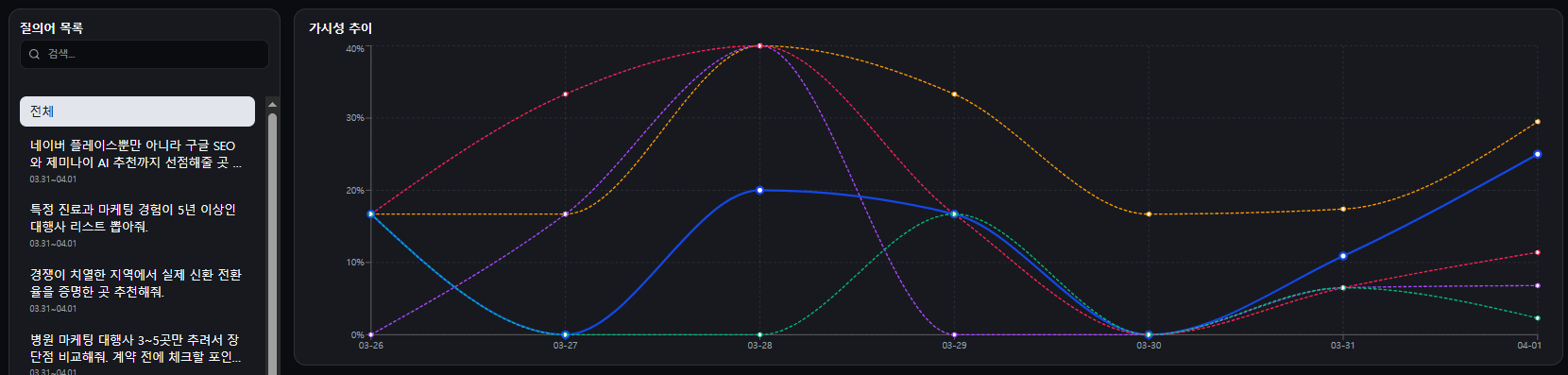
Task: Click the data point at 03-27 0%
Action: pyautogui.click(x=565, y=334)
